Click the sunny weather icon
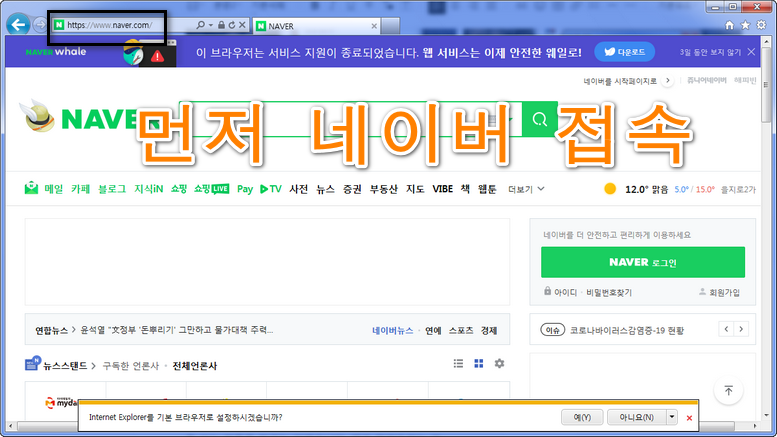This screenshot has width=777, height=437. click(610, 189)
